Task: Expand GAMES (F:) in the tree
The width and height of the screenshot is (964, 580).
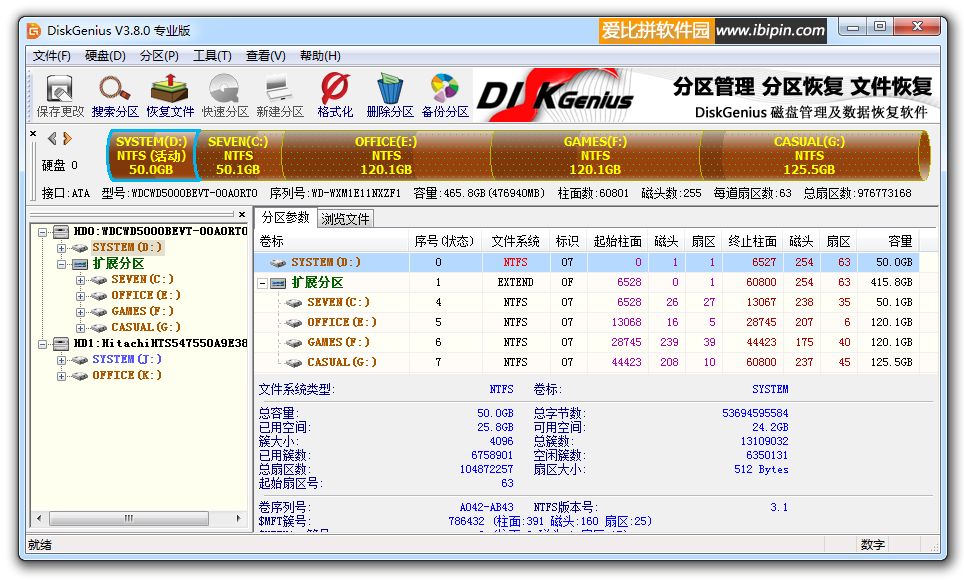Action: click(x=81, y=312)
